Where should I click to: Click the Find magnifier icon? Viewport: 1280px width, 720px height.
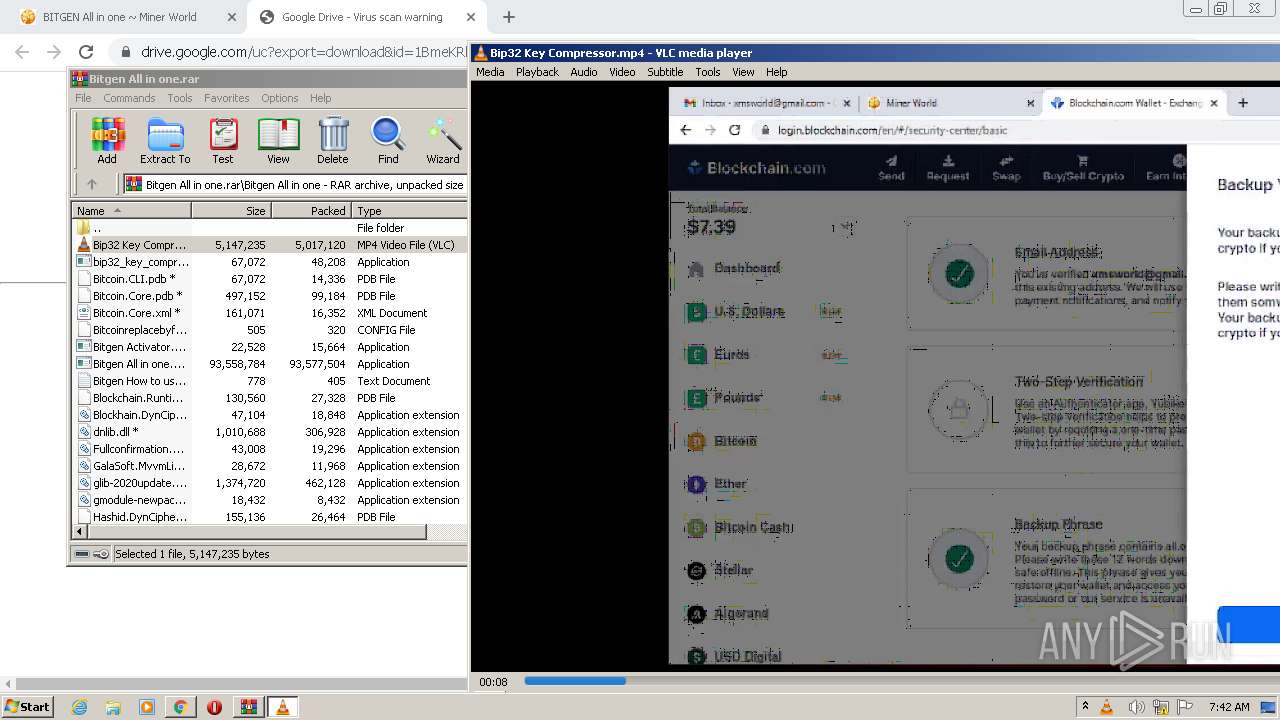[x=388, y=141]
